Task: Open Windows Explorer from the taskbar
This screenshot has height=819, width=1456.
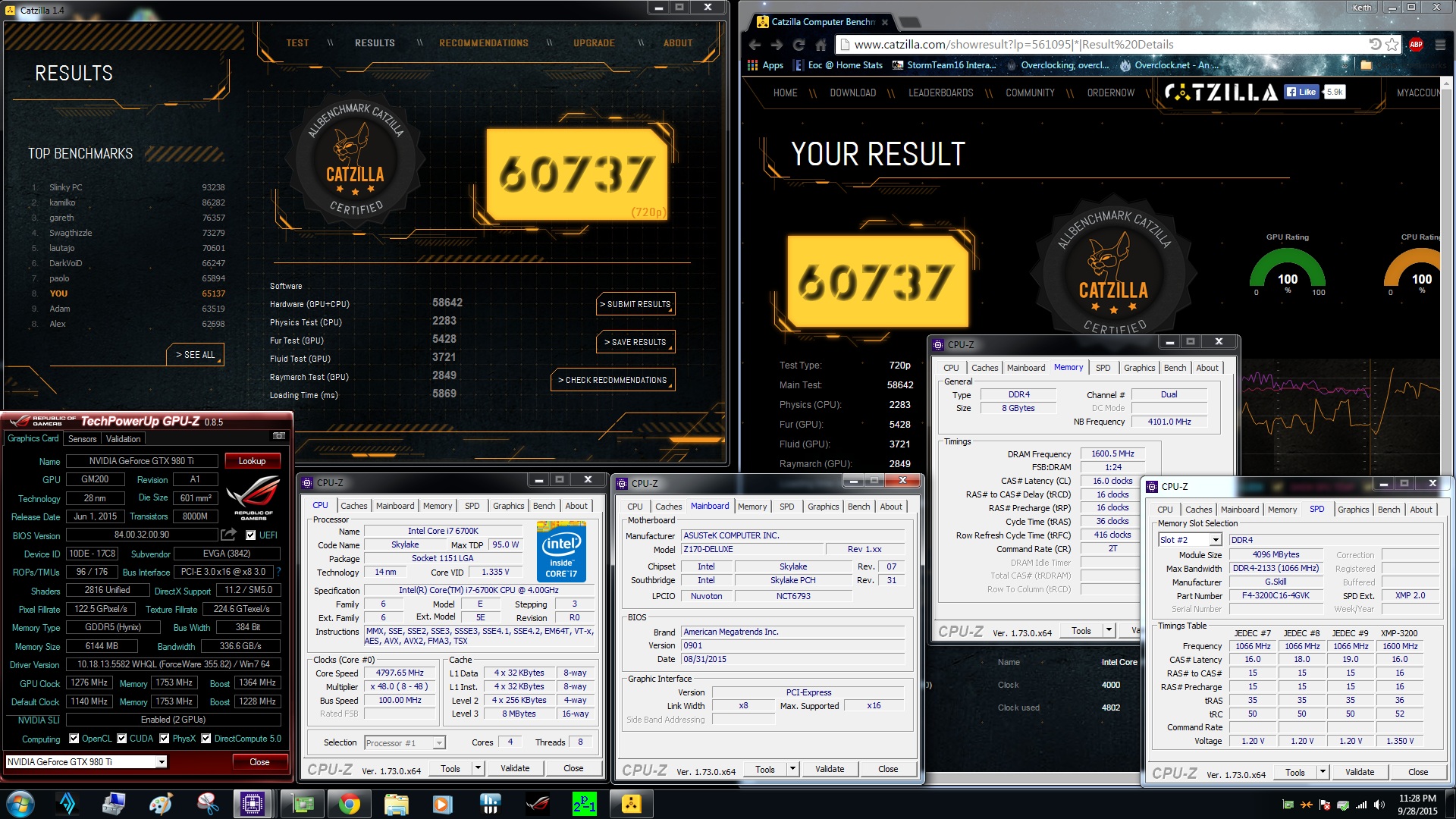Action: click(396, 804)
